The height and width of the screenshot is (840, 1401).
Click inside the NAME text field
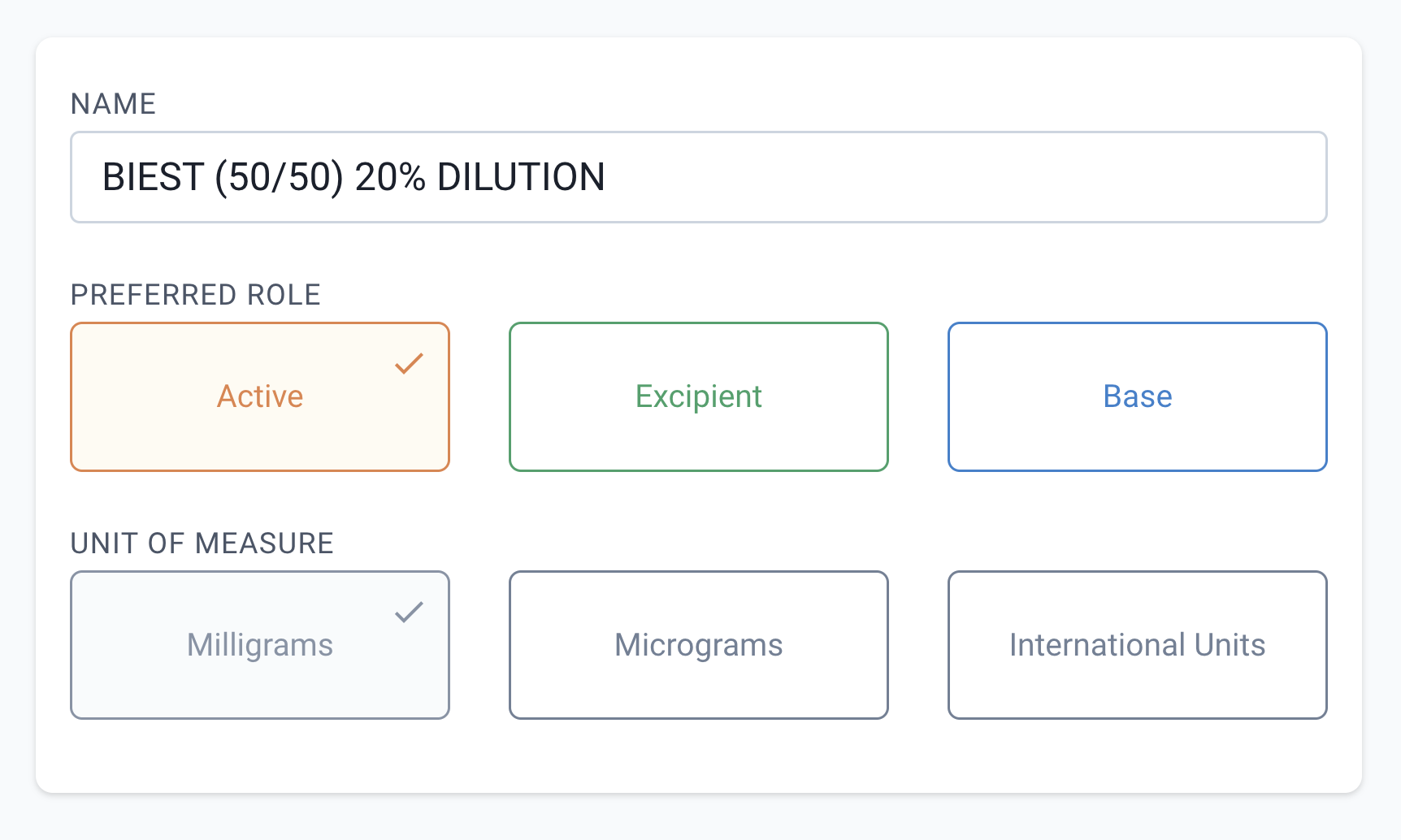699,177
